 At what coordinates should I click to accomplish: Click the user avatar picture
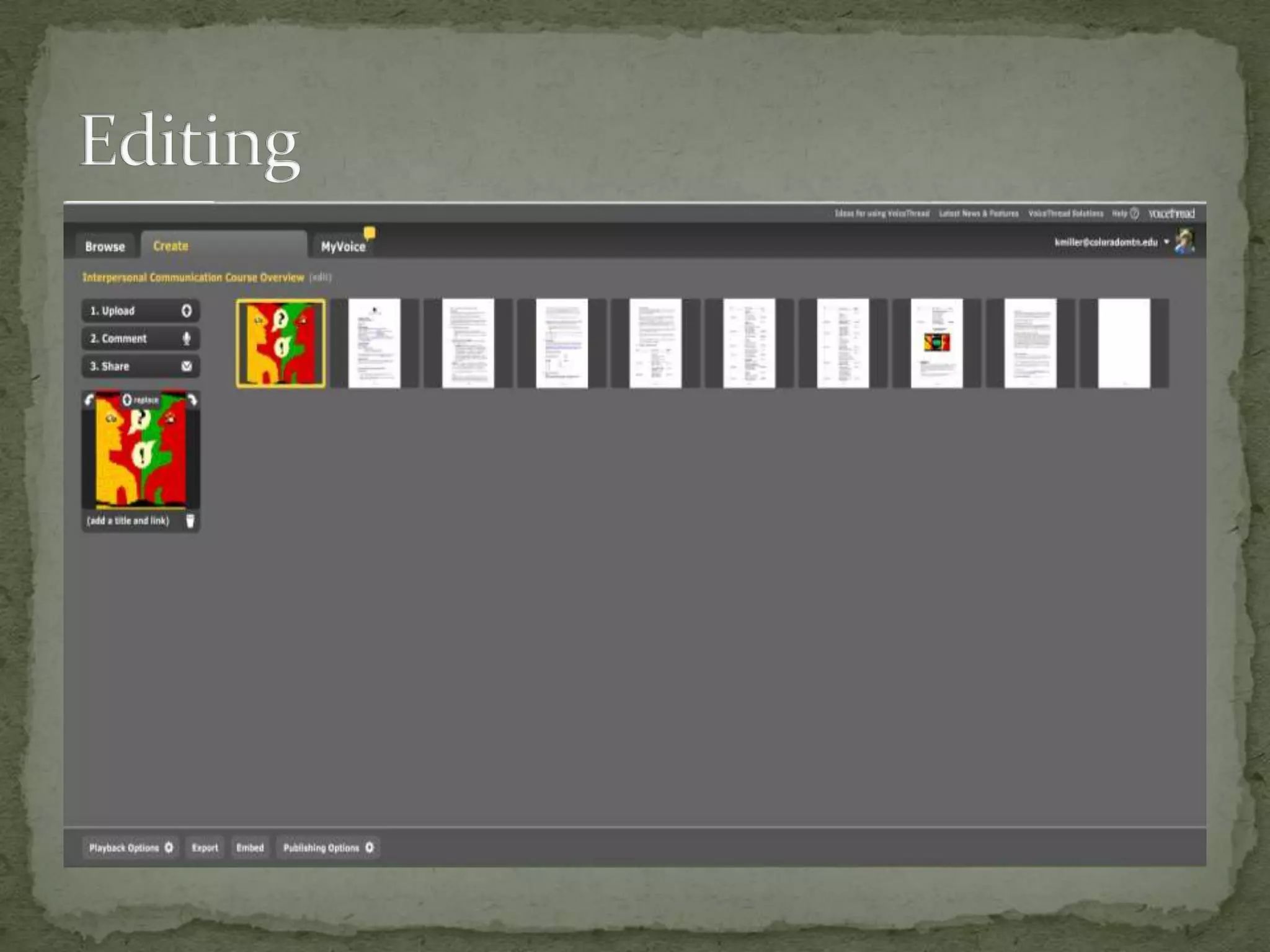coord(1185,241)
